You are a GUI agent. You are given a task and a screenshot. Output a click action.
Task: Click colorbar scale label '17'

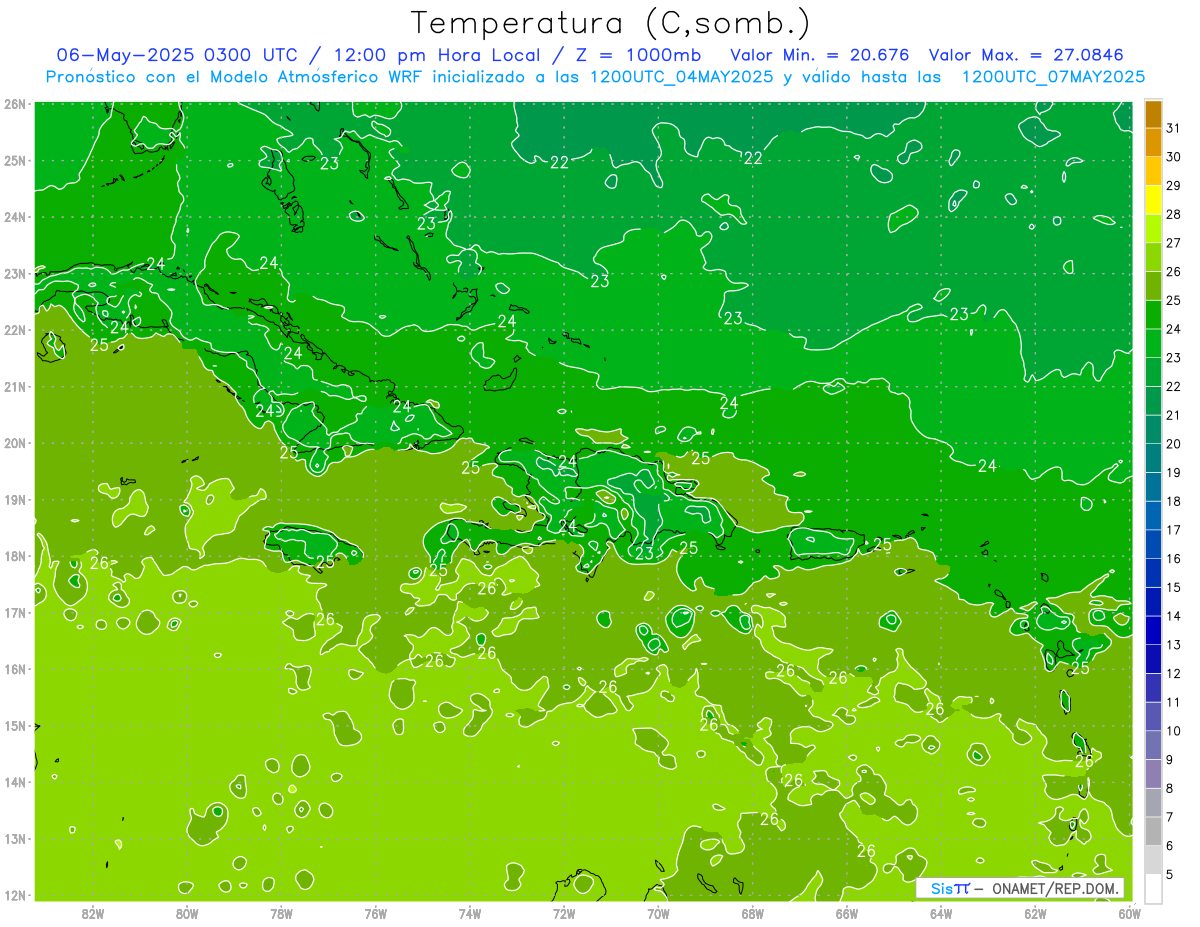click(x=1172, y=530)
